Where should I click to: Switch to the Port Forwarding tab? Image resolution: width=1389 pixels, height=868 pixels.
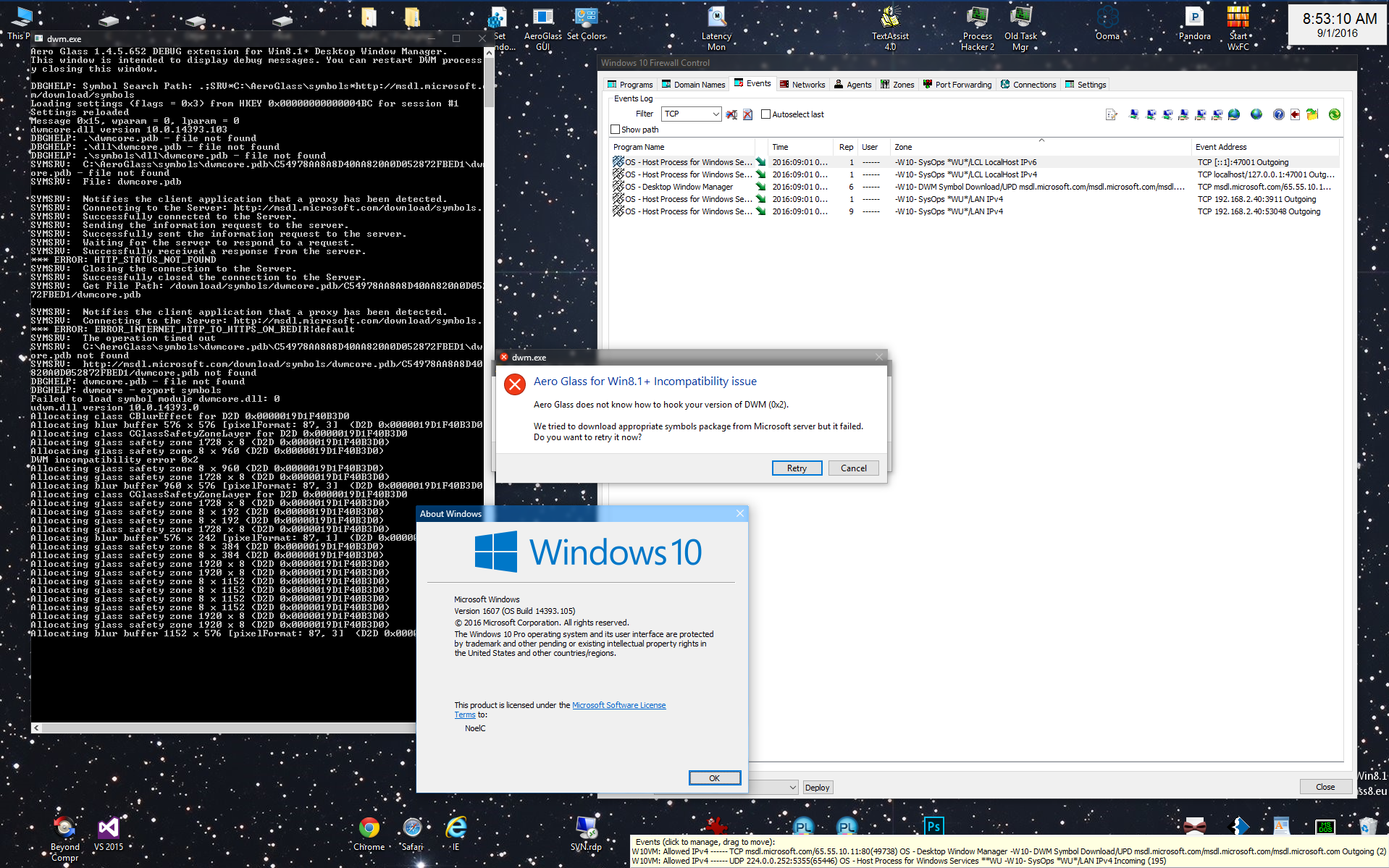pyautogui.click(x=957, y=85)
